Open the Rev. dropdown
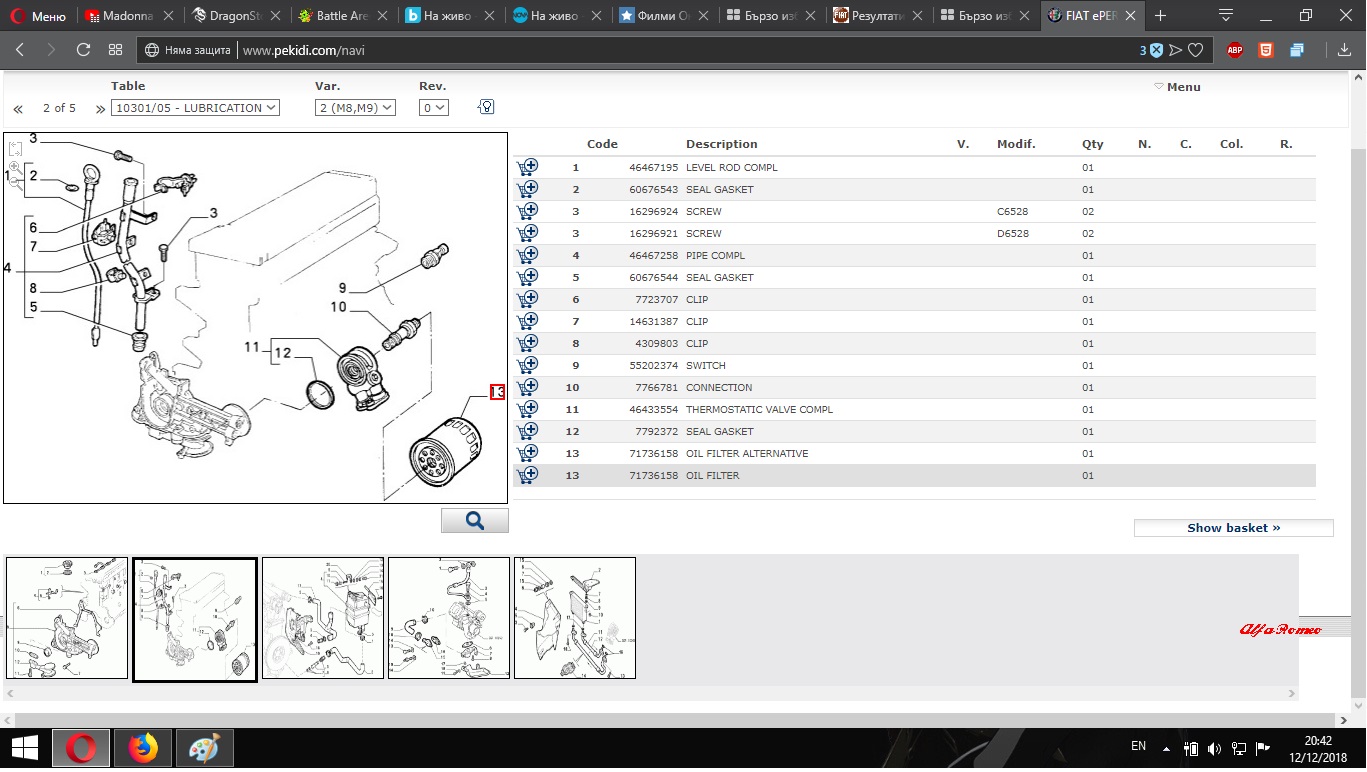The height and width of the screenshot is (772, 1367). pyautogui.click(x=433, y=108)
